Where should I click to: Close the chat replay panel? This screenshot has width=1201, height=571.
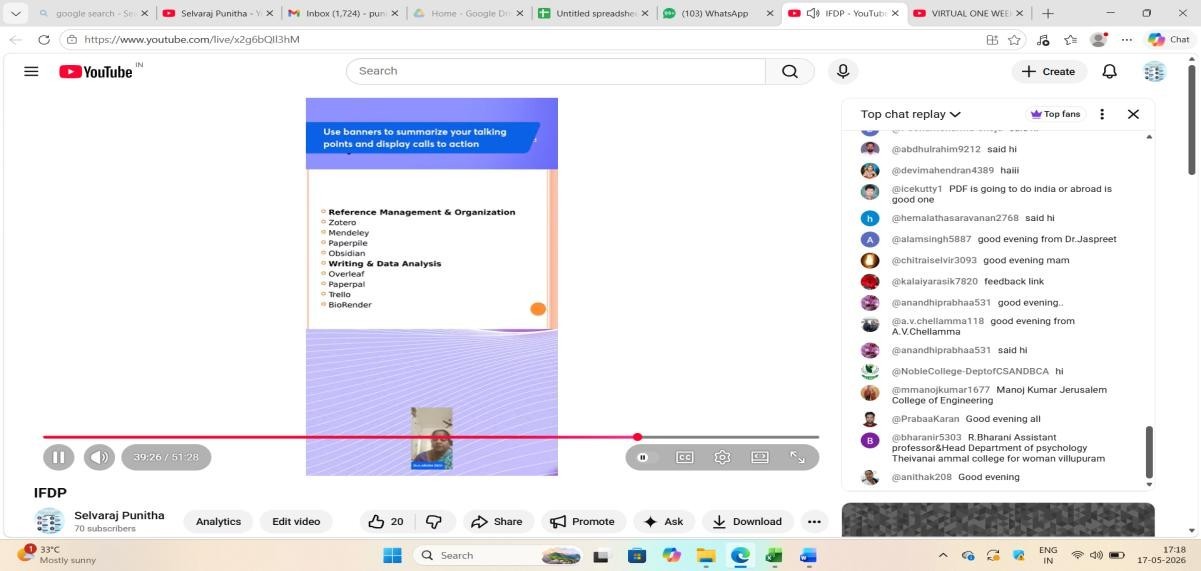[1133, 114]
